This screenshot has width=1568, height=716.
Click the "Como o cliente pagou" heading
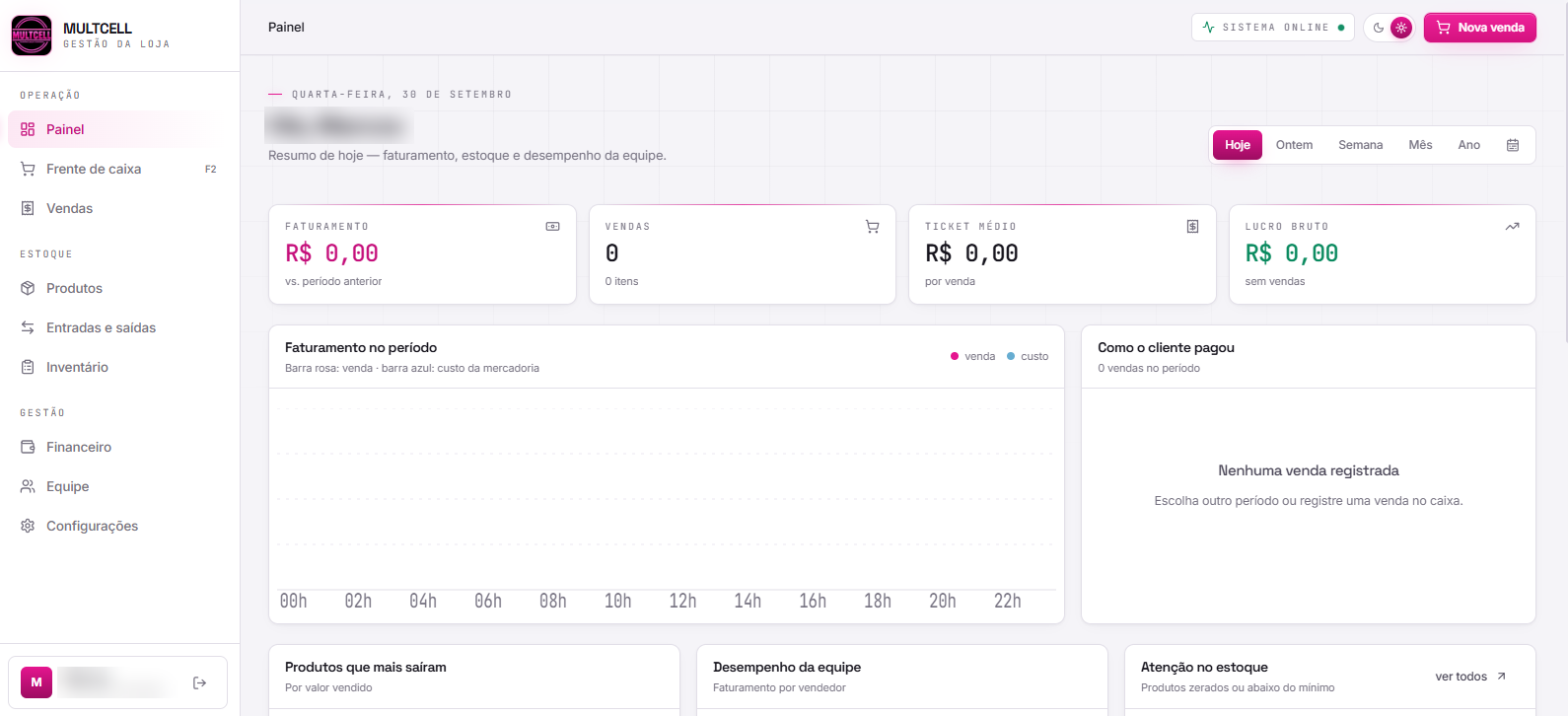1166,348
